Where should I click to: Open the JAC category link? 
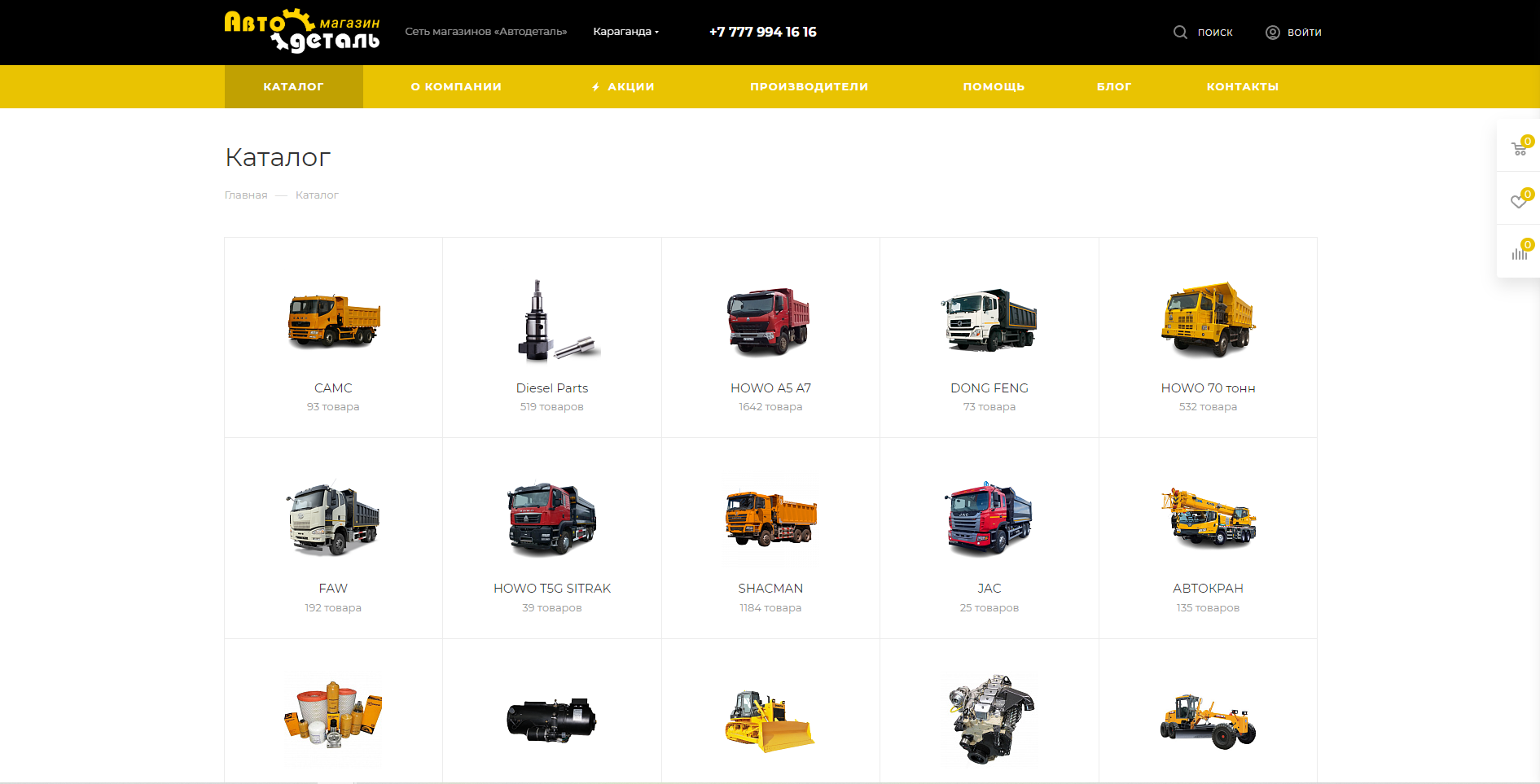[x=989, y=589]
